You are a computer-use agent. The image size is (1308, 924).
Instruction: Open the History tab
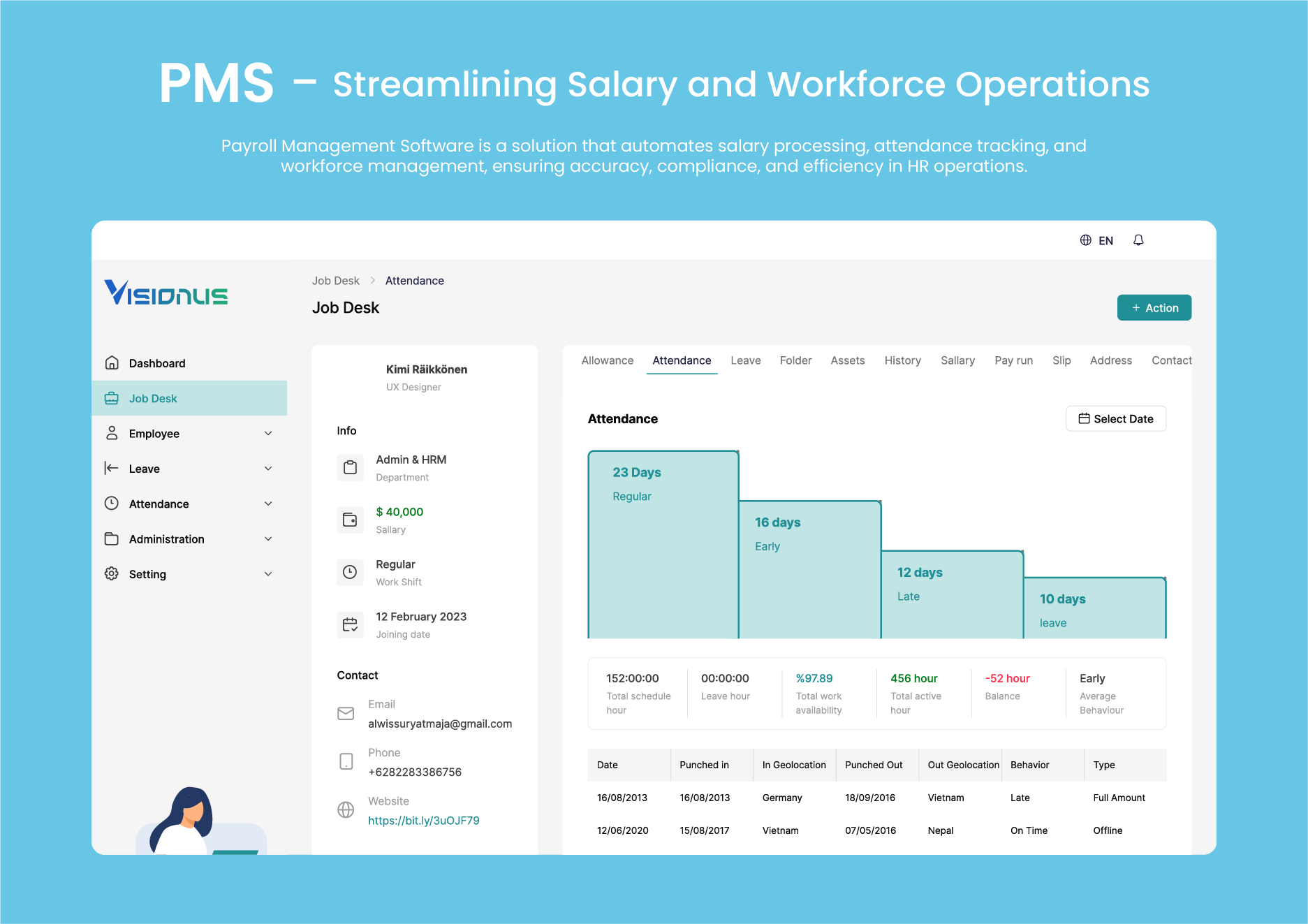click(x=902, y=360)
